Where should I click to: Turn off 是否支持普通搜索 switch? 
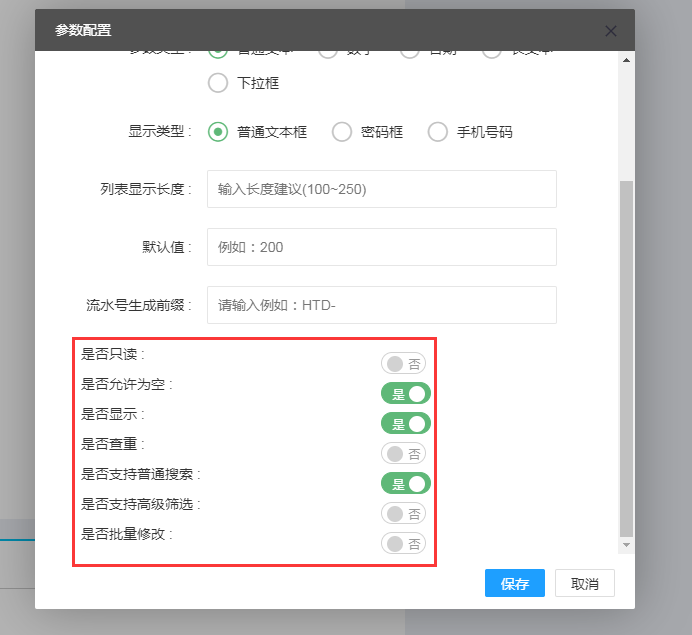406,484
